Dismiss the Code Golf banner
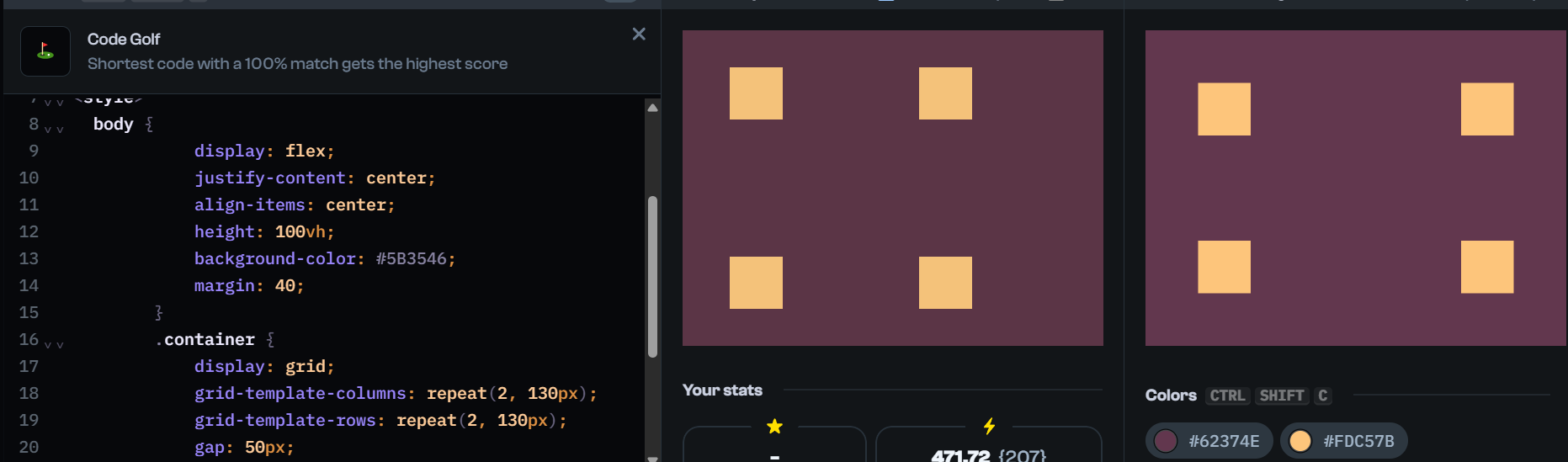Image resolution: width=1568 pixels, height=462 pixels. 639,34
